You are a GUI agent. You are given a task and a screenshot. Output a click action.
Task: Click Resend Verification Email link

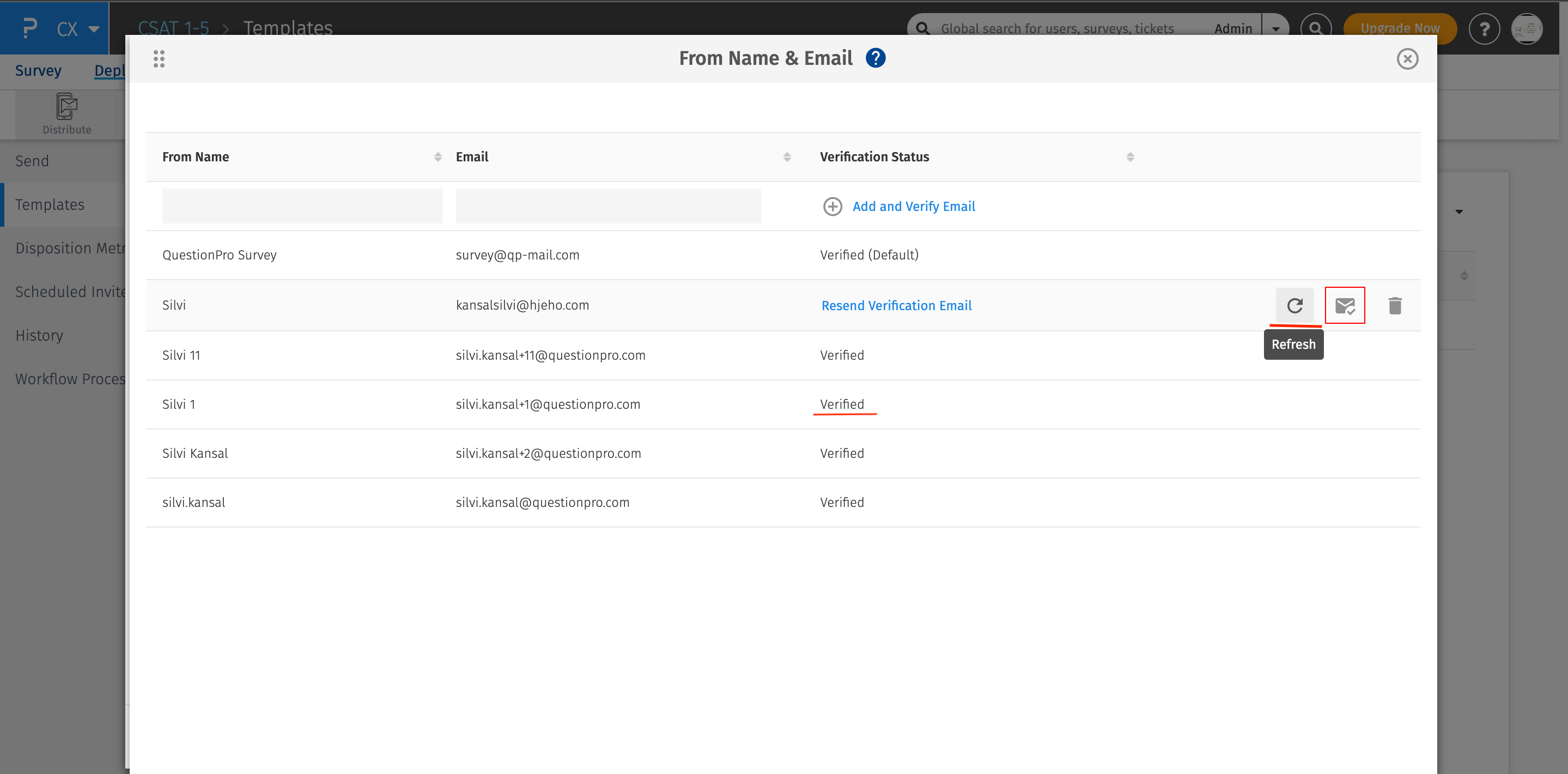(x=896, y=306)
